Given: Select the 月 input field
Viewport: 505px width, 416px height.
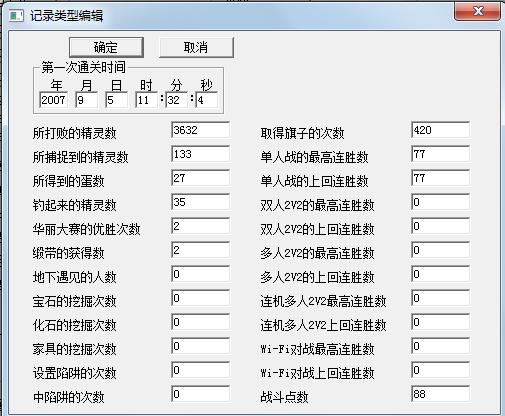Looking at the screenshot, I should (x=87, y=100).
